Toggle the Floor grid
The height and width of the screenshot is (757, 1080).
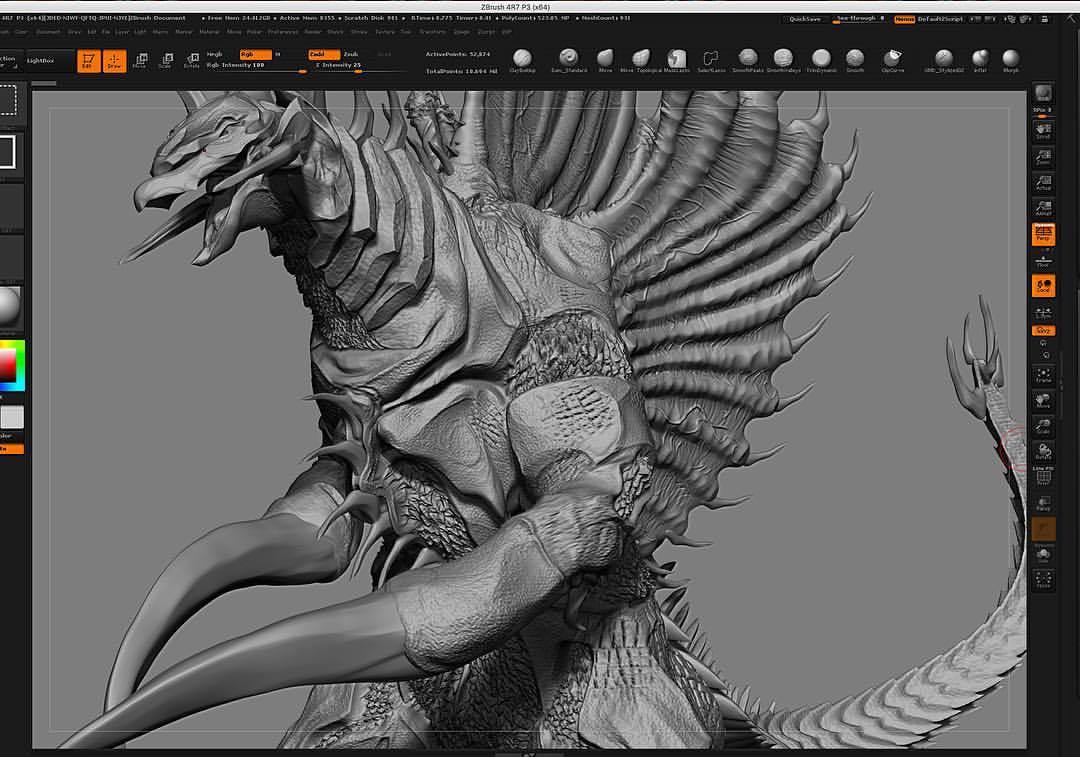point(1043,261)
